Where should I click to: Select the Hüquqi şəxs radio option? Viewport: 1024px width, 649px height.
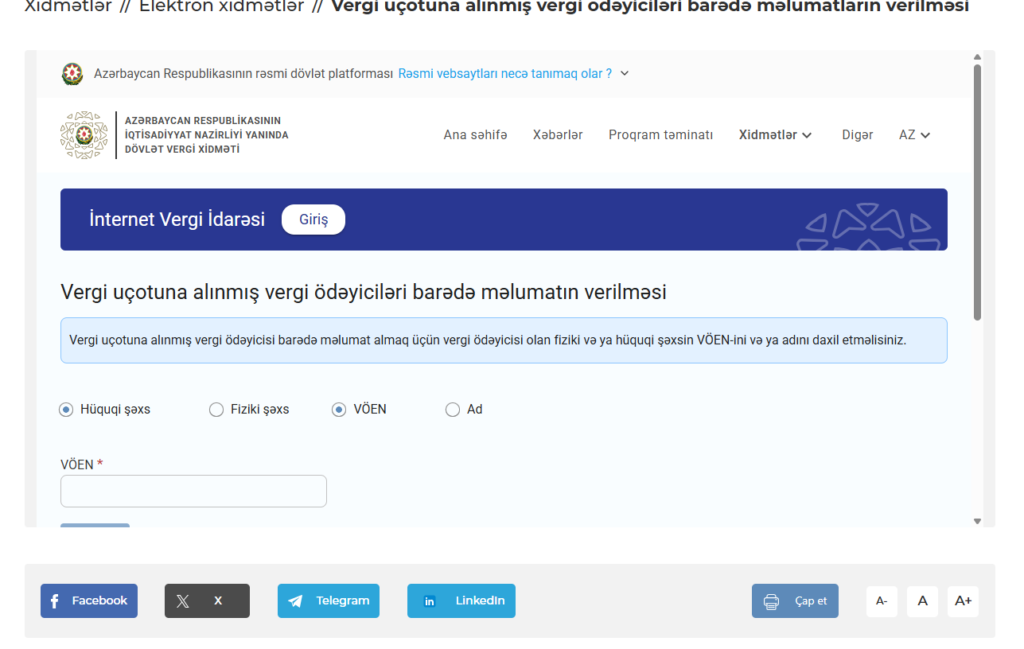[67, 409]
